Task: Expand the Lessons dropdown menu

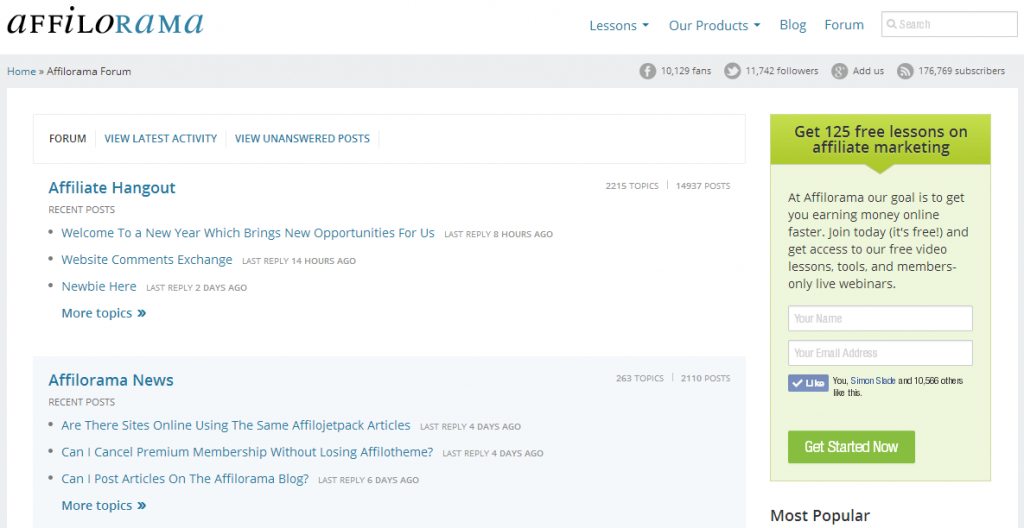Action: coord(619,25)
